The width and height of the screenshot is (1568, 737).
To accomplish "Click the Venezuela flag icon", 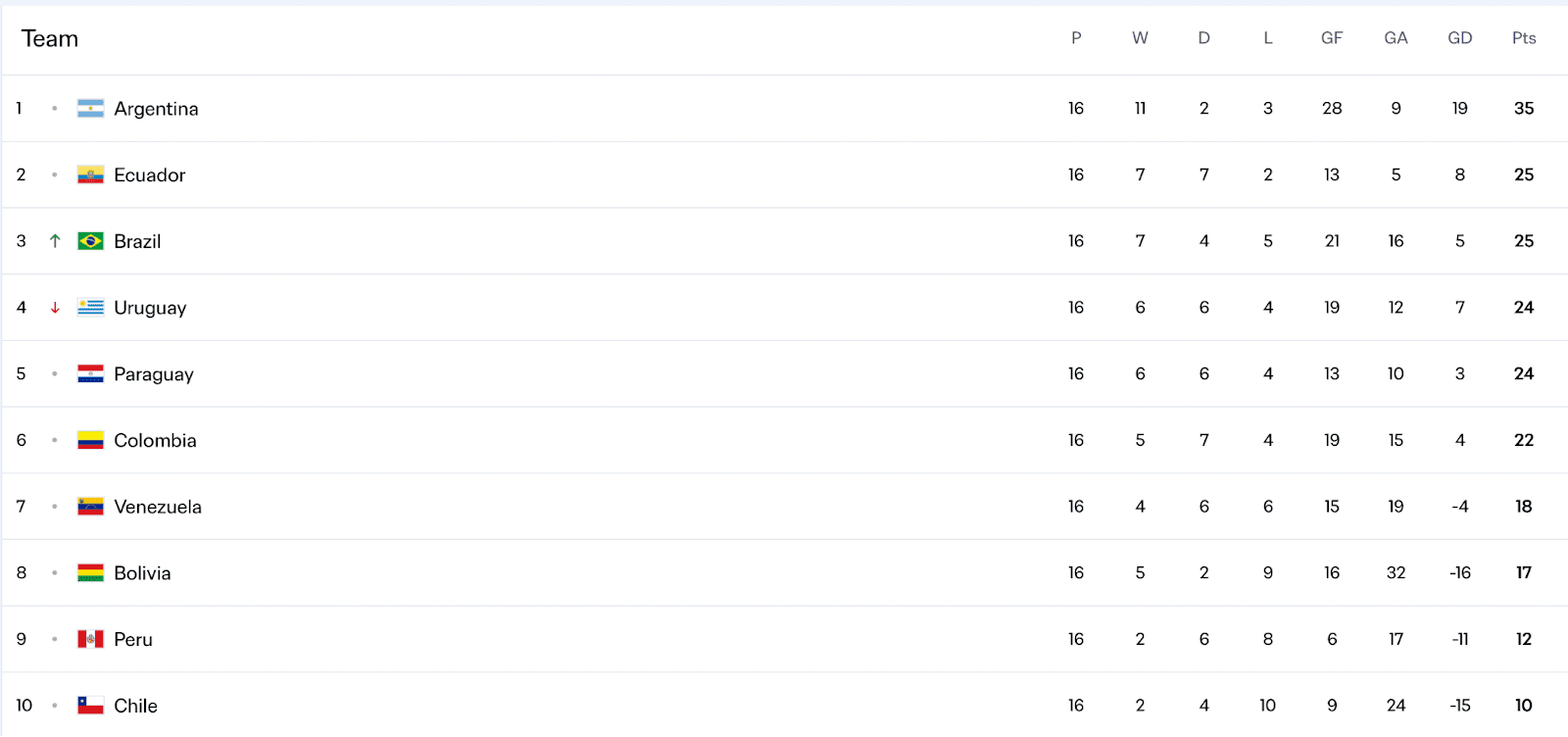I will 90,507.
